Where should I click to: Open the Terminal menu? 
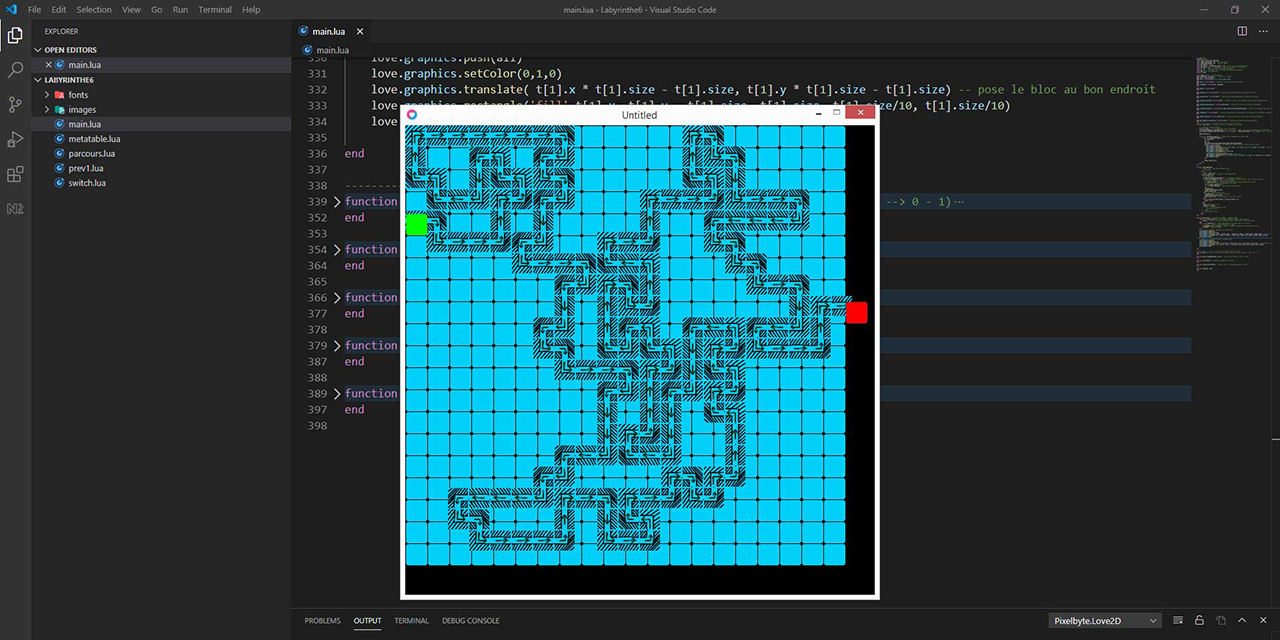point(214,9)
